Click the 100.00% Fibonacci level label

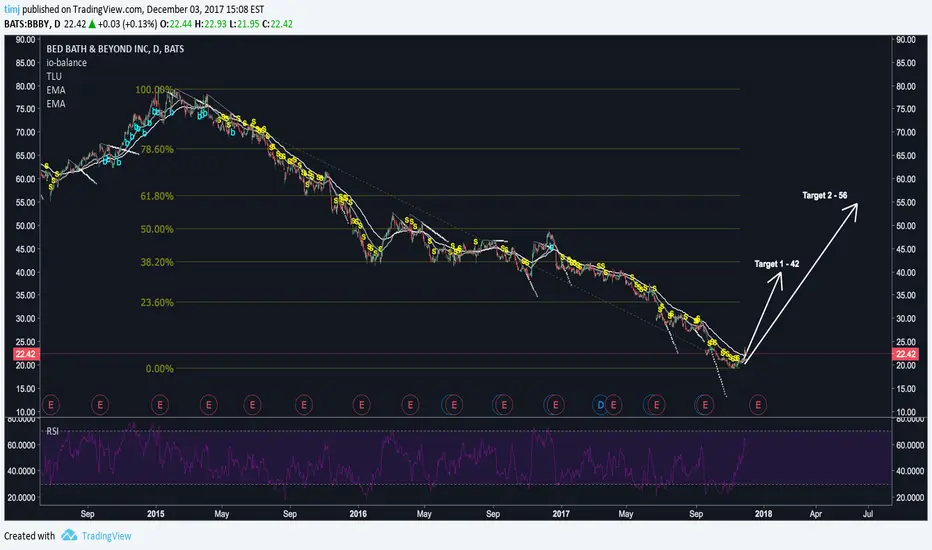click(x=154, y=90)
